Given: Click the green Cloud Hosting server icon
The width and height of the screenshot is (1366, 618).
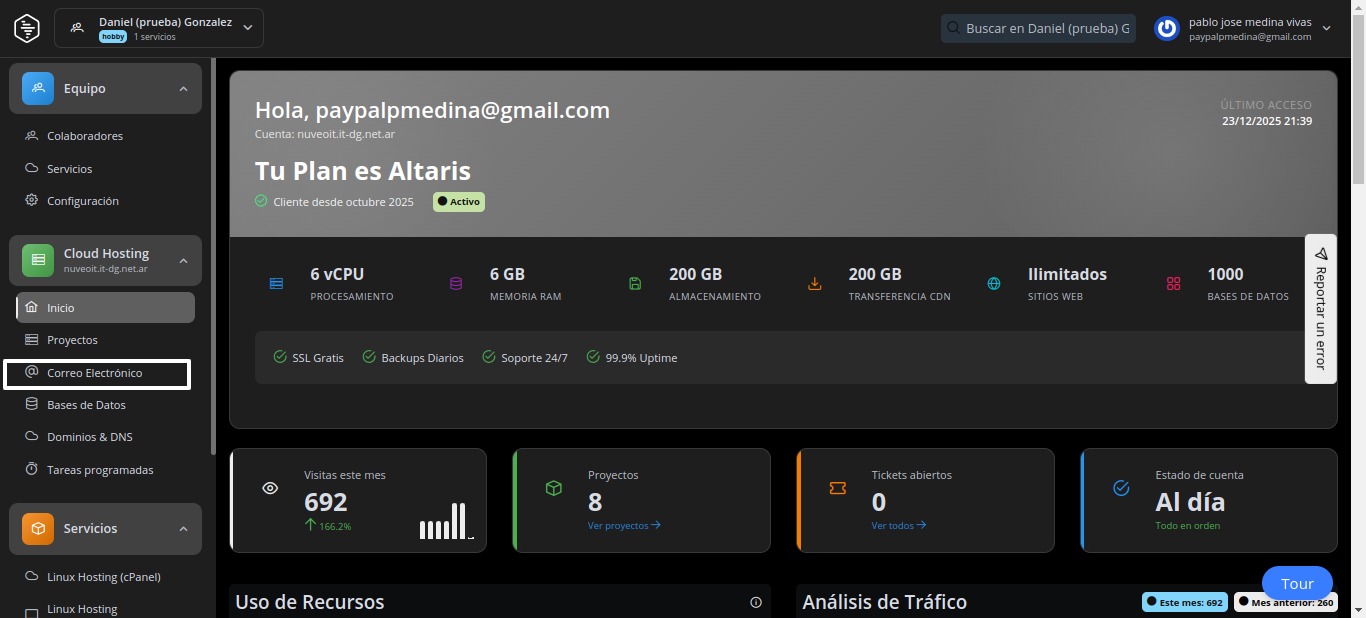Looking at the screenshot, I should click(38, 260).
